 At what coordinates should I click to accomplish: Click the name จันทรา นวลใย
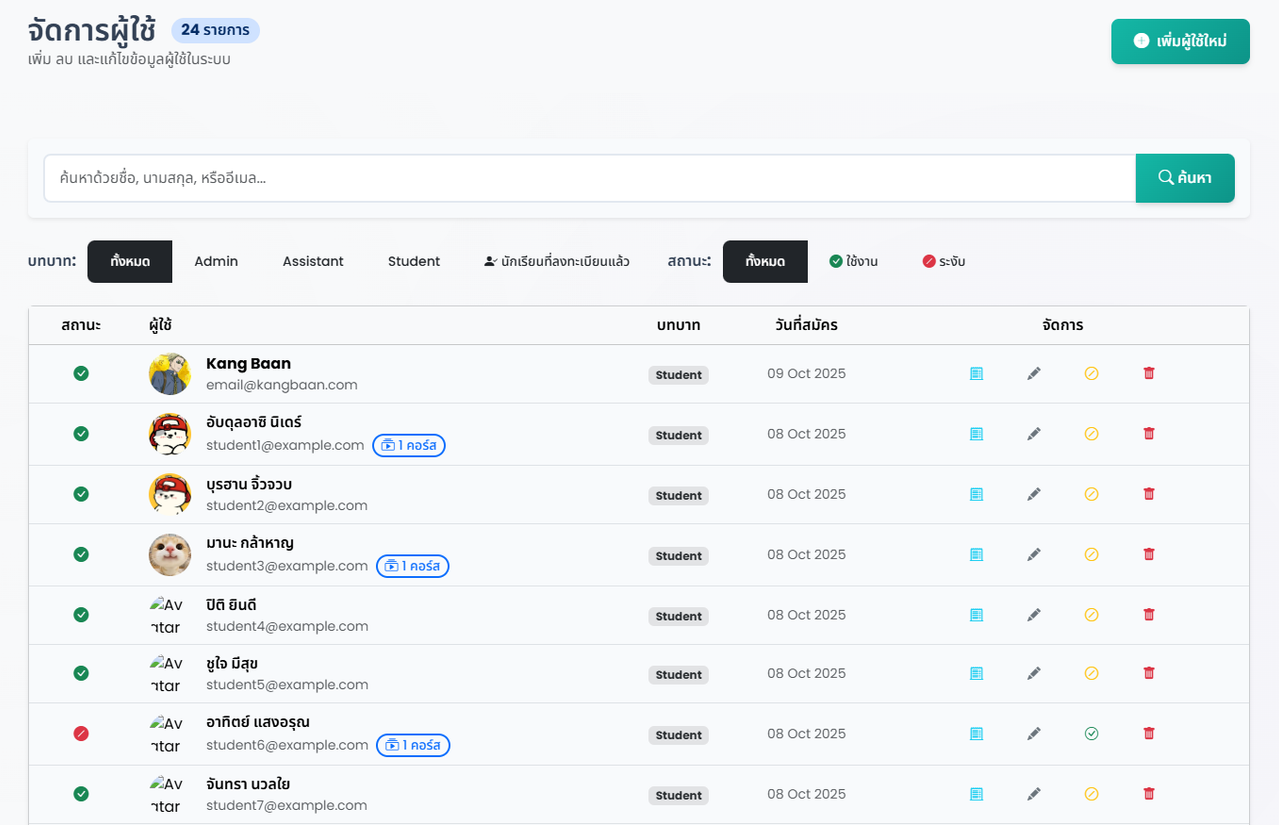click(x=248, y=783)
